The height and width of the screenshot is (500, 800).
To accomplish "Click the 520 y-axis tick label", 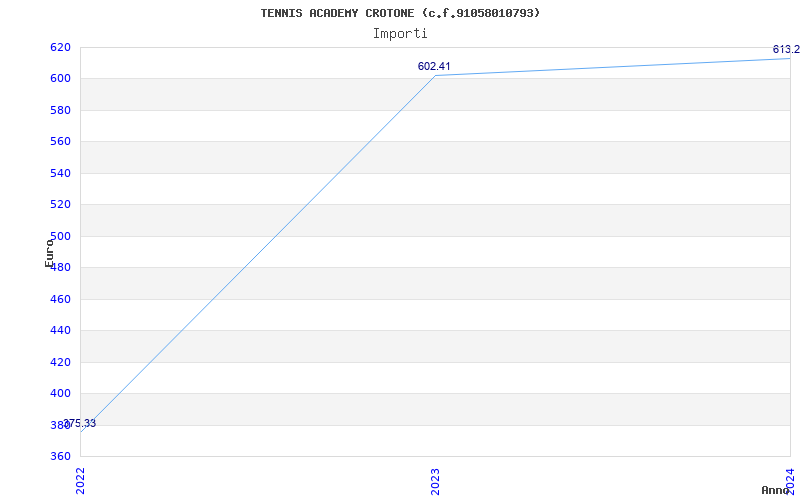I will 60,205.
